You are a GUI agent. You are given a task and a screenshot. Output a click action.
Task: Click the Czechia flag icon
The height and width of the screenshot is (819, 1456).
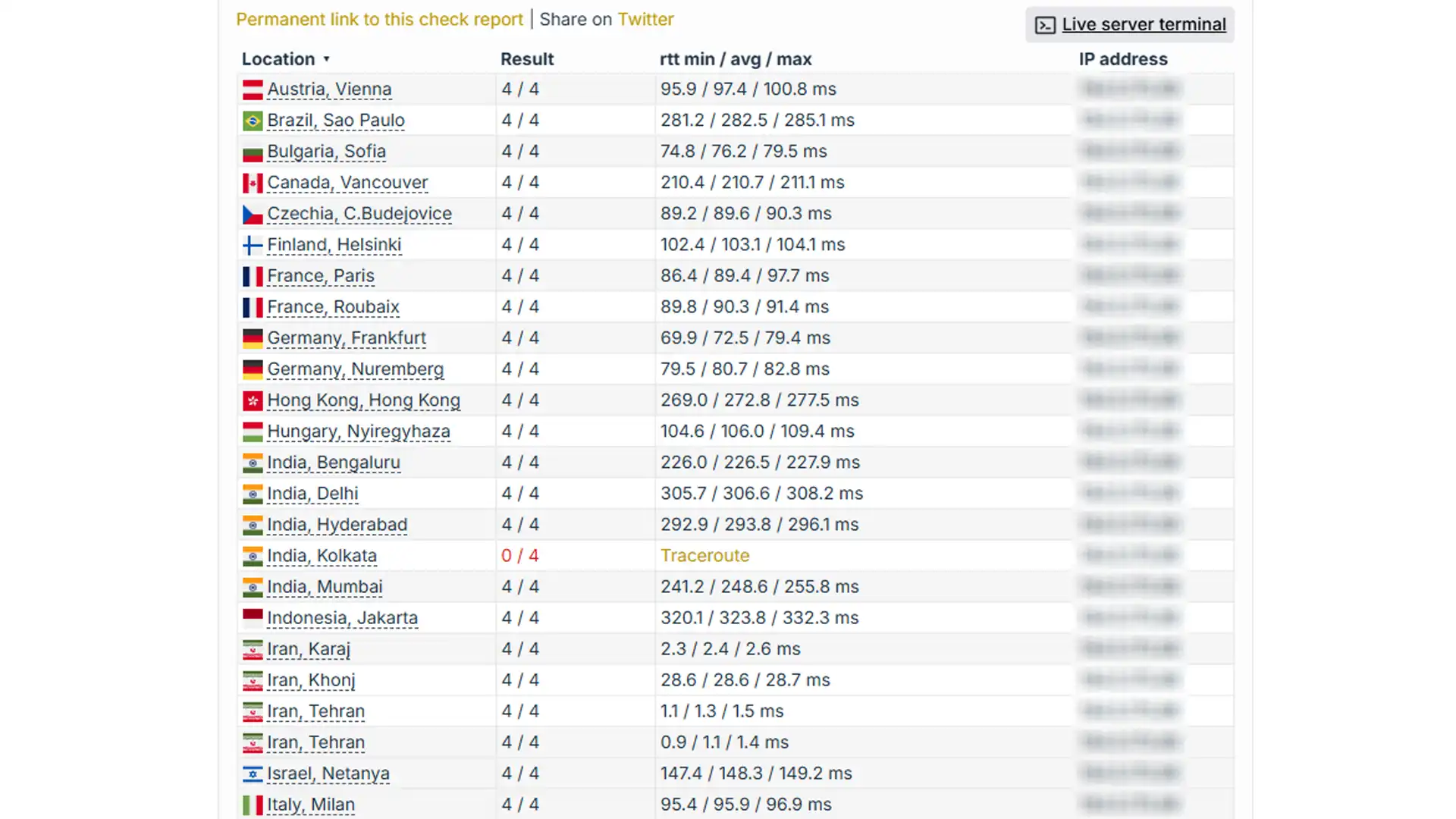[253, 214]
